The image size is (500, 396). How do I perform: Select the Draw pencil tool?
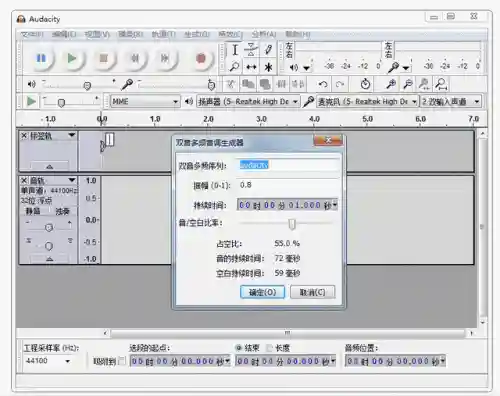[268, 50]
